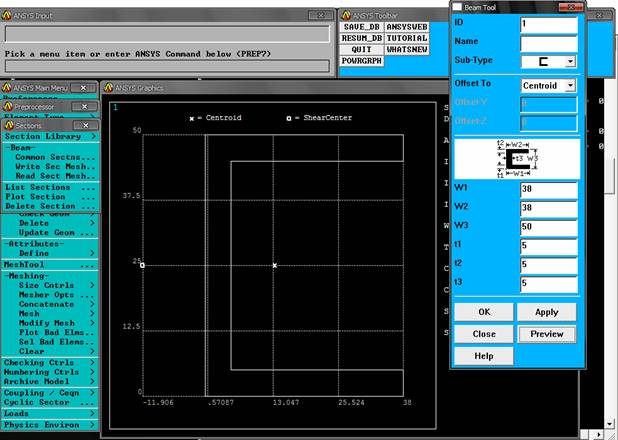Click the Name input field in Beam Tool
This screenshot has height=440, width=618.
549,43
